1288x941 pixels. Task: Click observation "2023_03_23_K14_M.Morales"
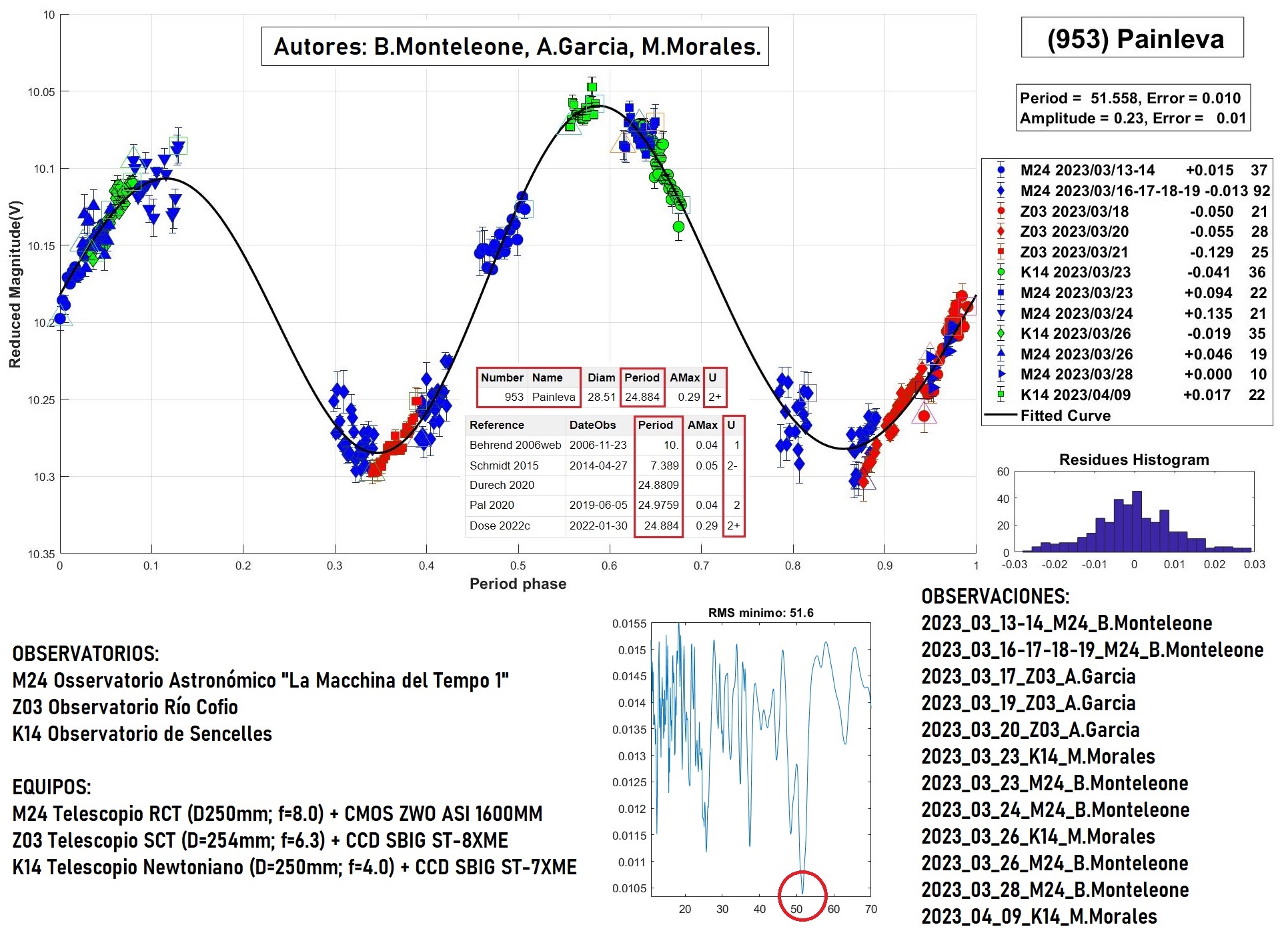pos(1038,756)
